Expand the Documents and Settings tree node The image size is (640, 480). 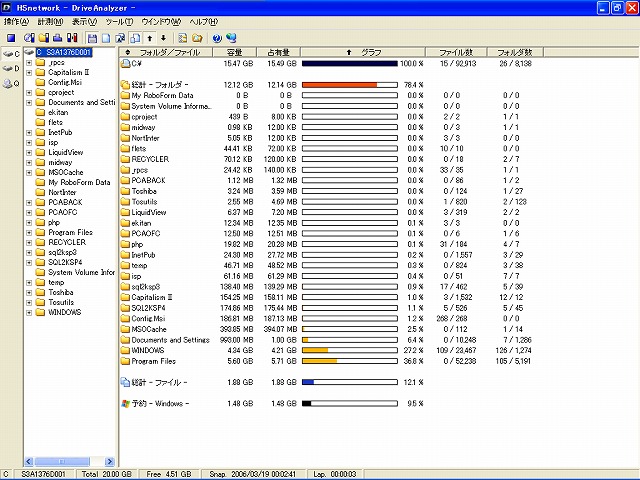[29, 102]
